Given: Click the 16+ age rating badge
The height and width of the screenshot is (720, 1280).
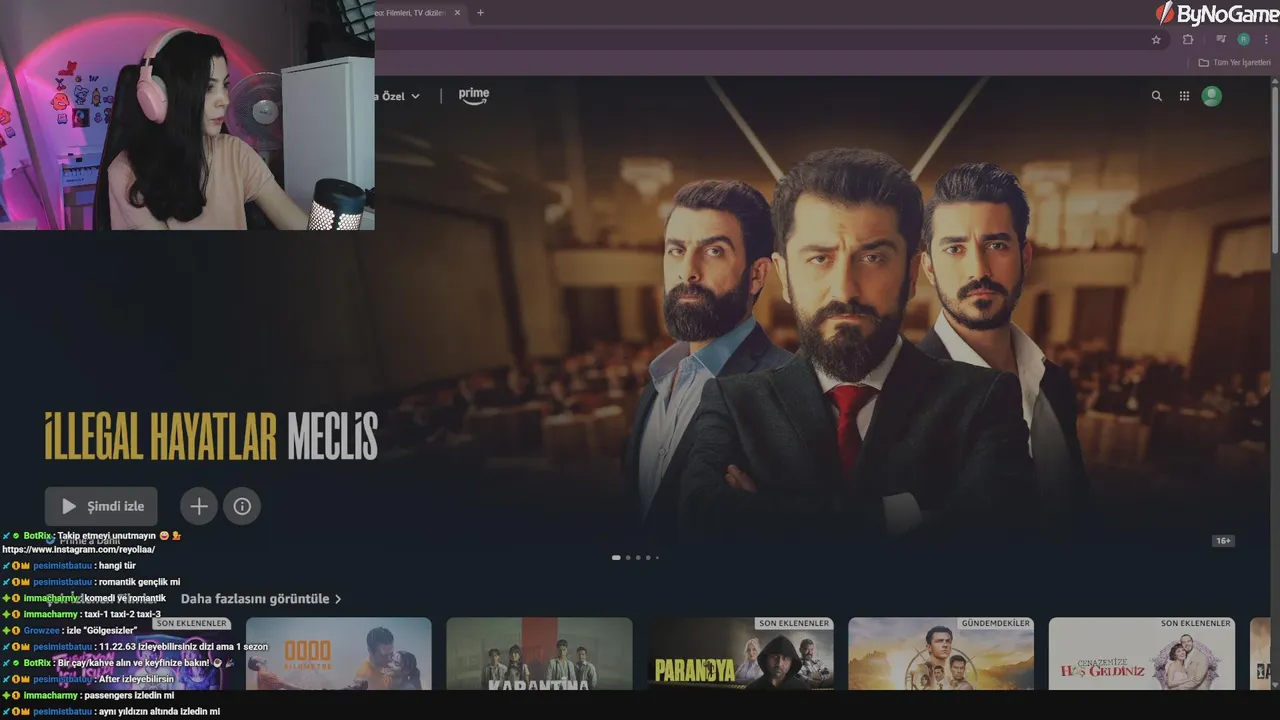Looking at the screenshot, I should [x=1223, y=541].
